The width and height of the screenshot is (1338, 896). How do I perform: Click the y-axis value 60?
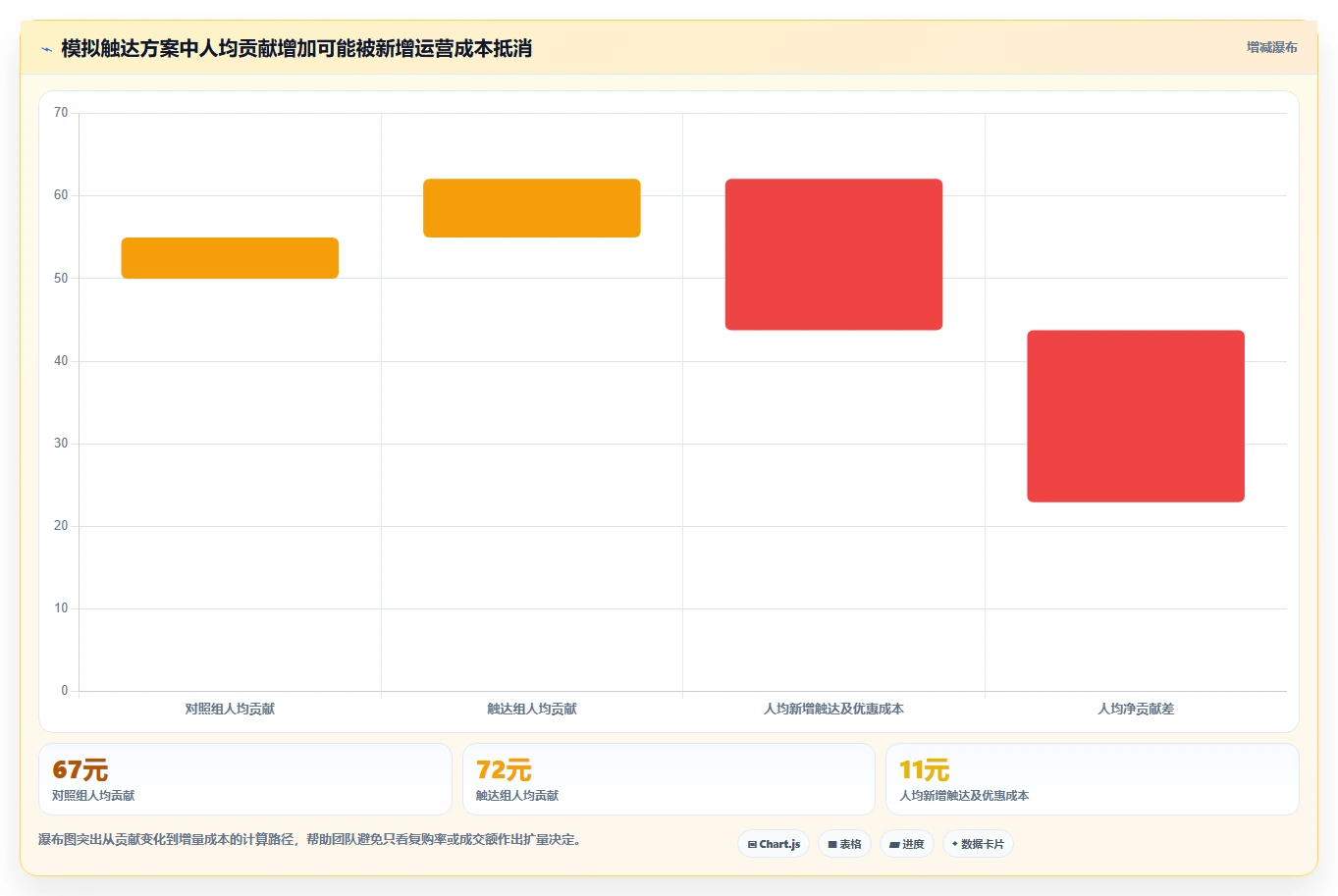click(61, 195)
